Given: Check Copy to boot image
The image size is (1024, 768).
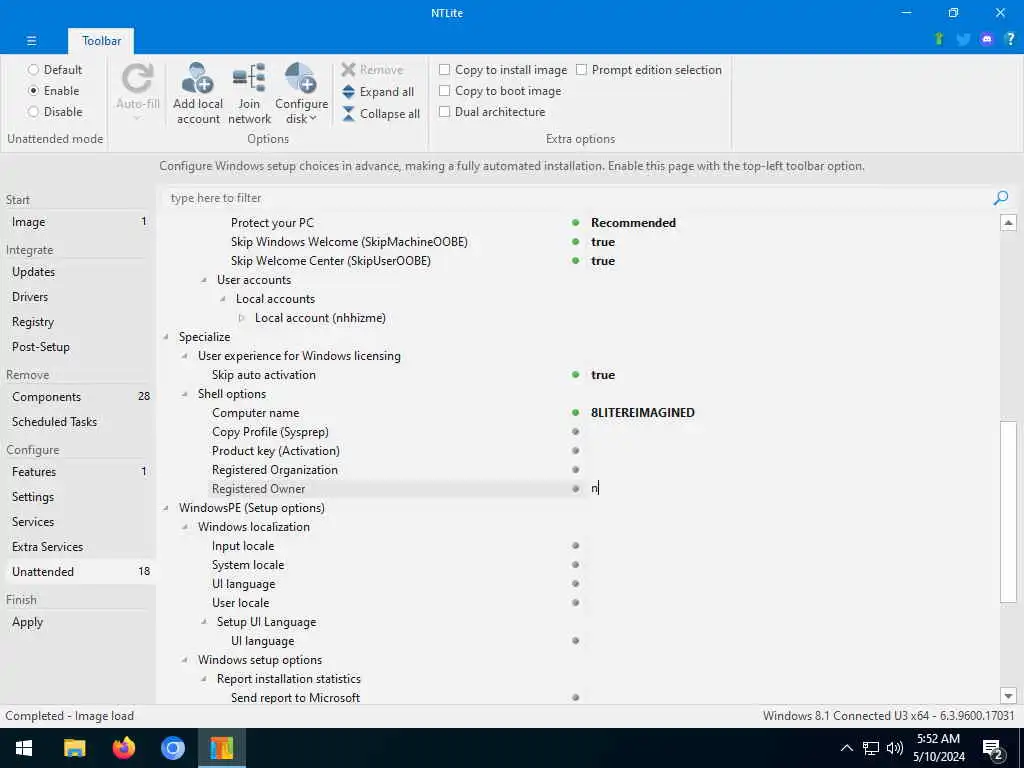Looking at the screenshot, I should [444, 91].
